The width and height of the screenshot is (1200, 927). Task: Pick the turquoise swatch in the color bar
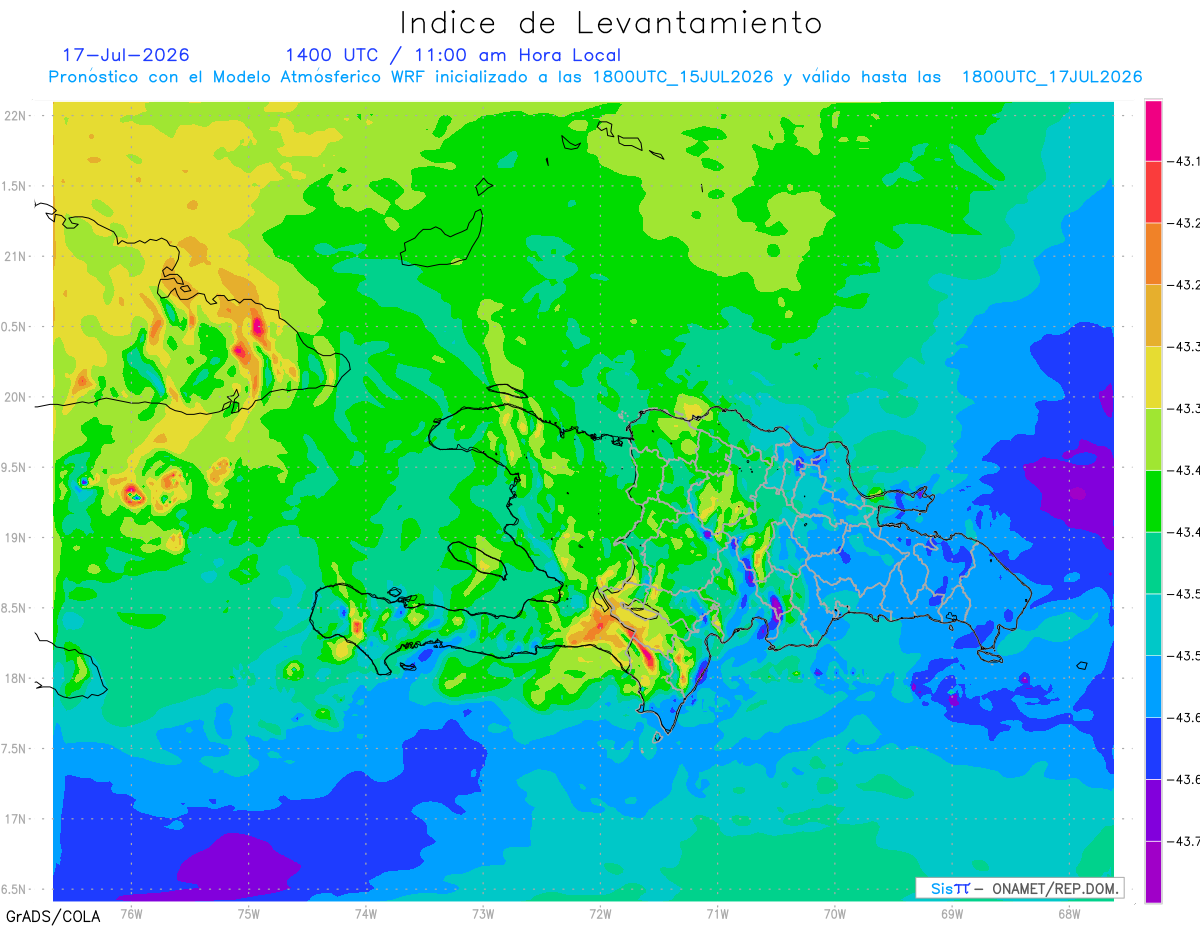(x=1153, y=625)
